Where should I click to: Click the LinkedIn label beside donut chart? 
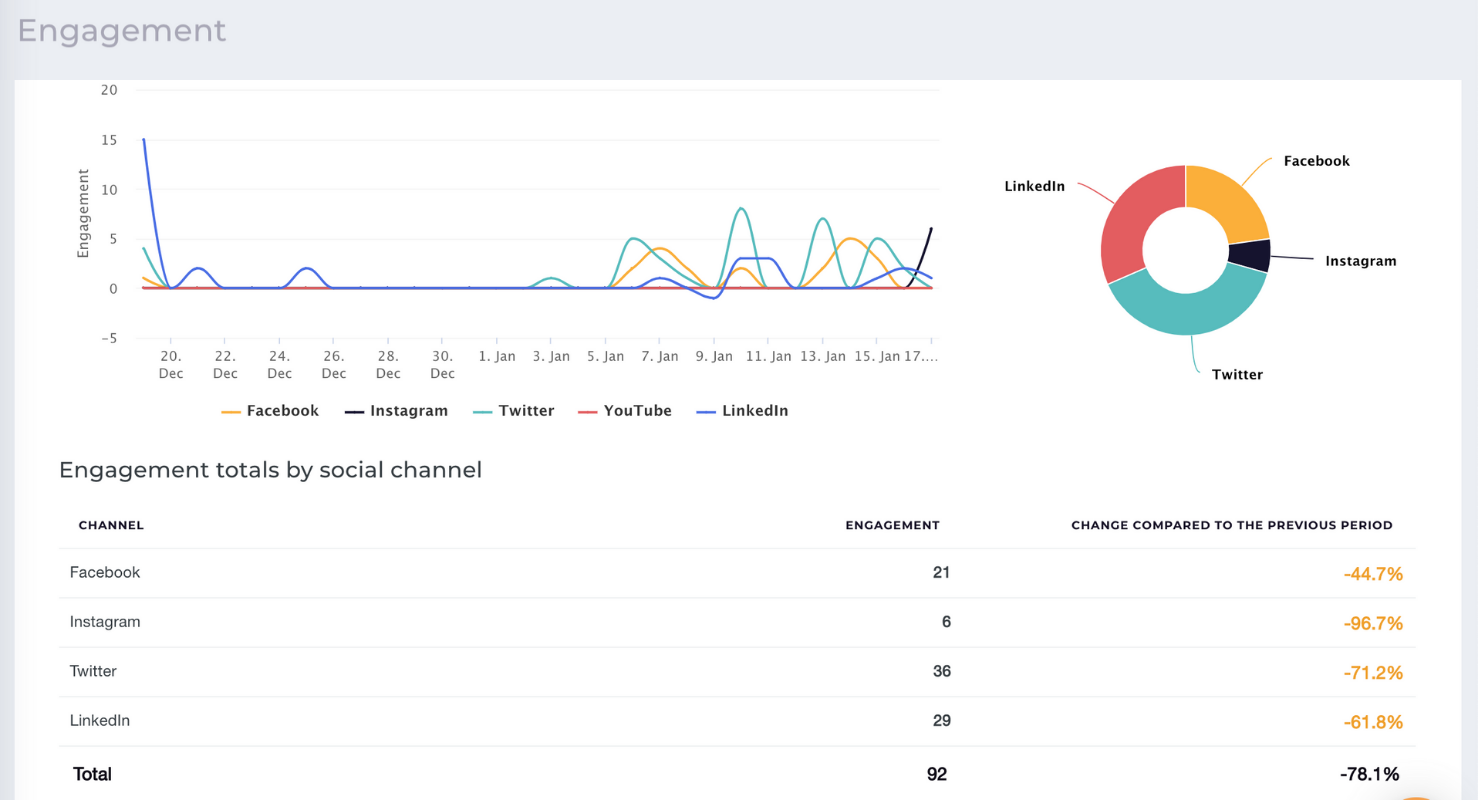[1034, 186]
